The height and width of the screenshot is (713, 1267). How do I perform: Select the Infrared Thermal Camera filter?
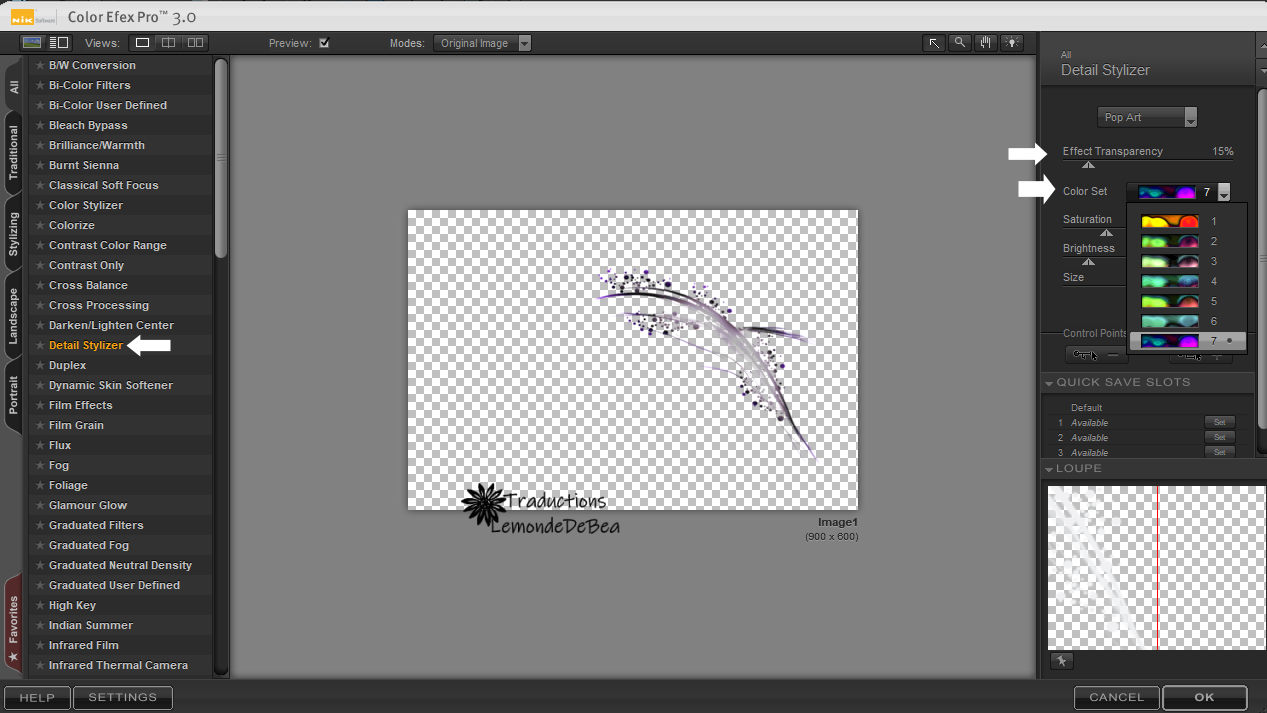[121, 665]
